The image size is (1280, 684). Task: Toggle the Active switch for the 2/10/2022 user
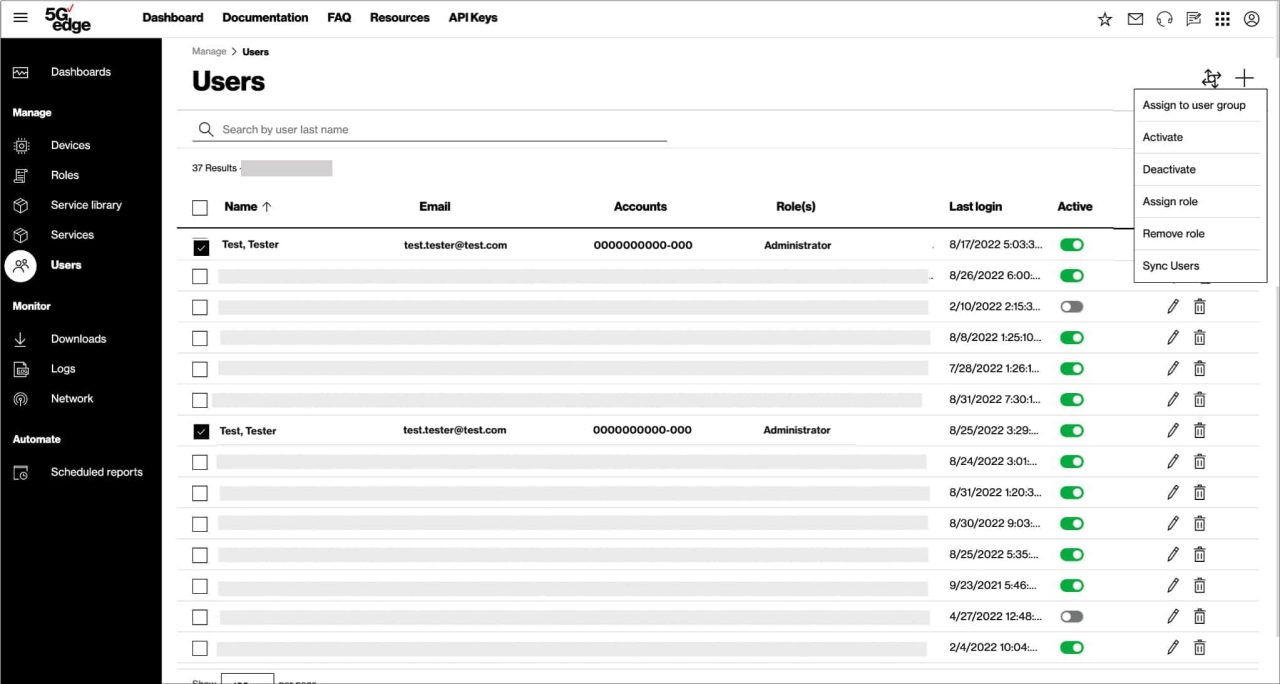click(1071, 307)
